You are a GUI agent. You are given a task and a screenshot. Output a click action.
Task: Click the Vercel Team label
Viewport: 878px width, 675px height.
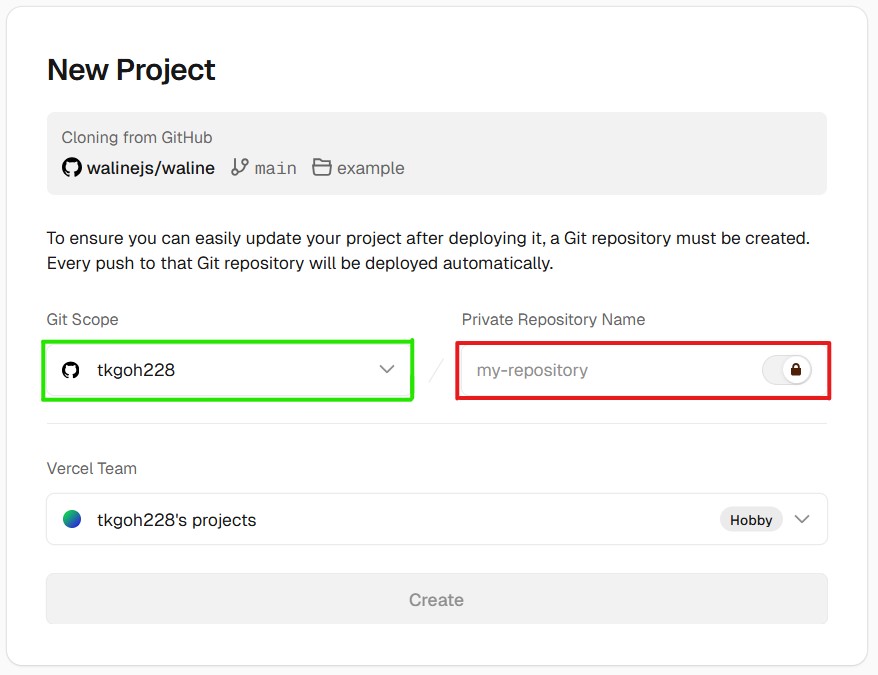92,468
